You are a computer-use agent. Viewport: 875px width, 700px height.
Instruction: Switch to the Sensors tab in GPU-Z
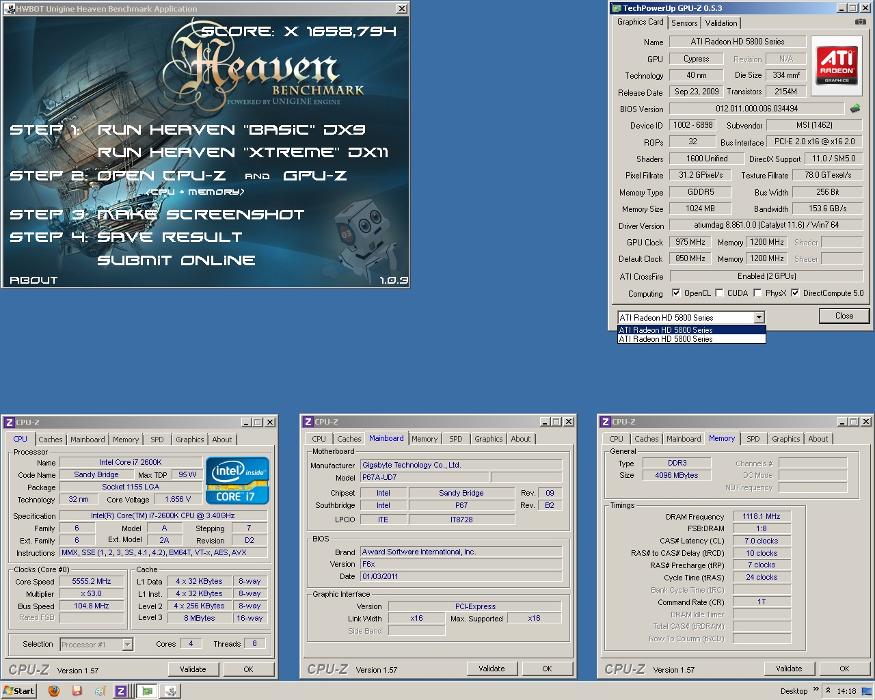(684, 23)
